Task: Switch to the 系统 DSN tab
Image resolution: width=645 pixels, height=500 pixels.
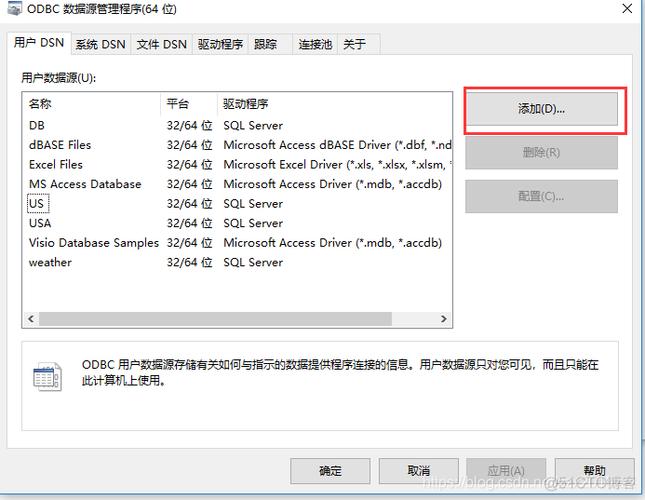Action: 101,44
